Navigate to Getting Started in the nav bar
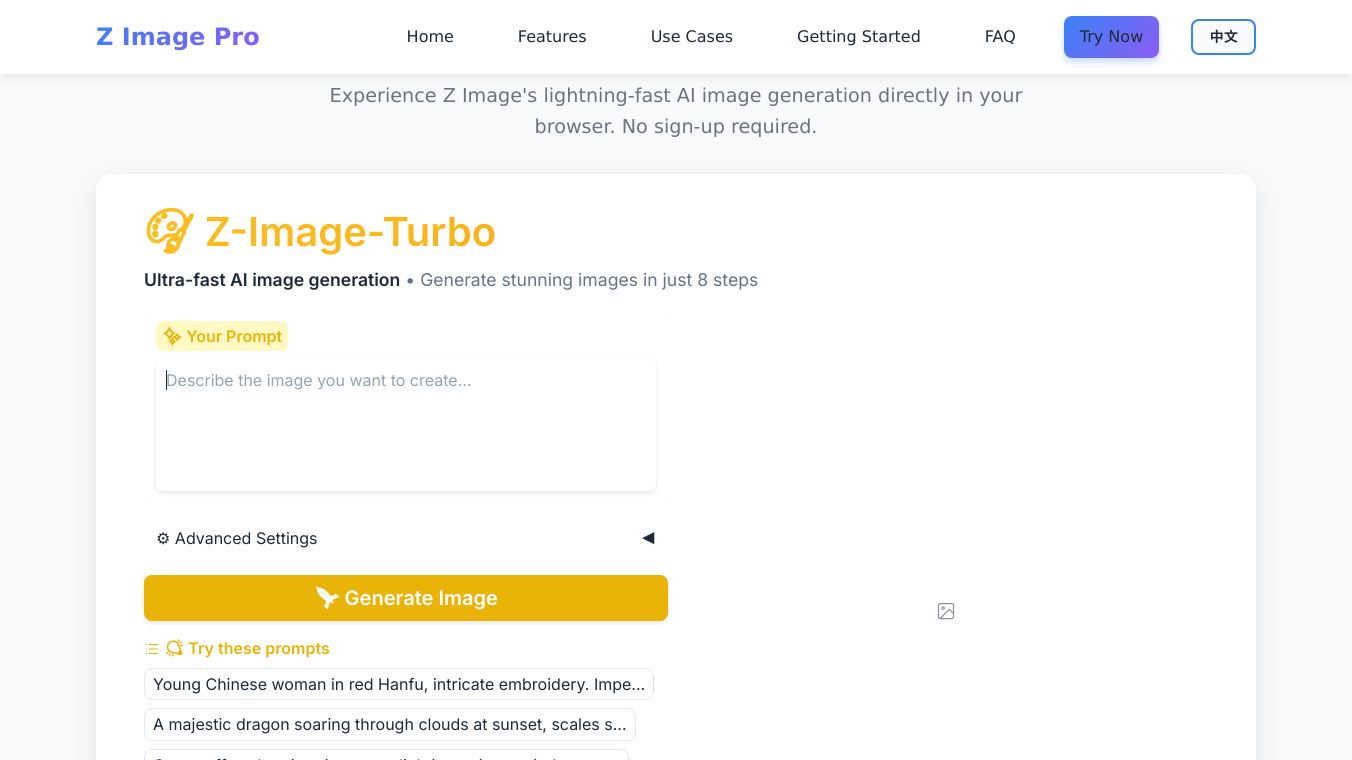The width and height of the screenshot is (1352, 760). tap(858, 37)
